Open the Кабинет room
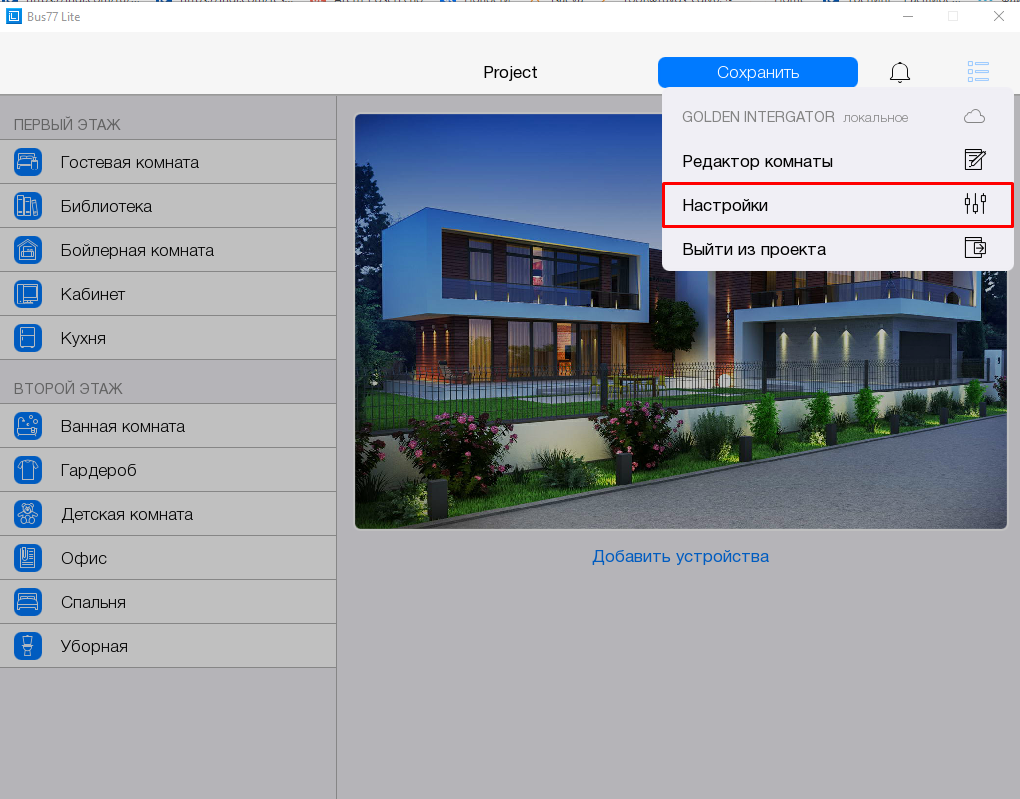This screenshot has width=1020, height=799. tap(93, 294)
